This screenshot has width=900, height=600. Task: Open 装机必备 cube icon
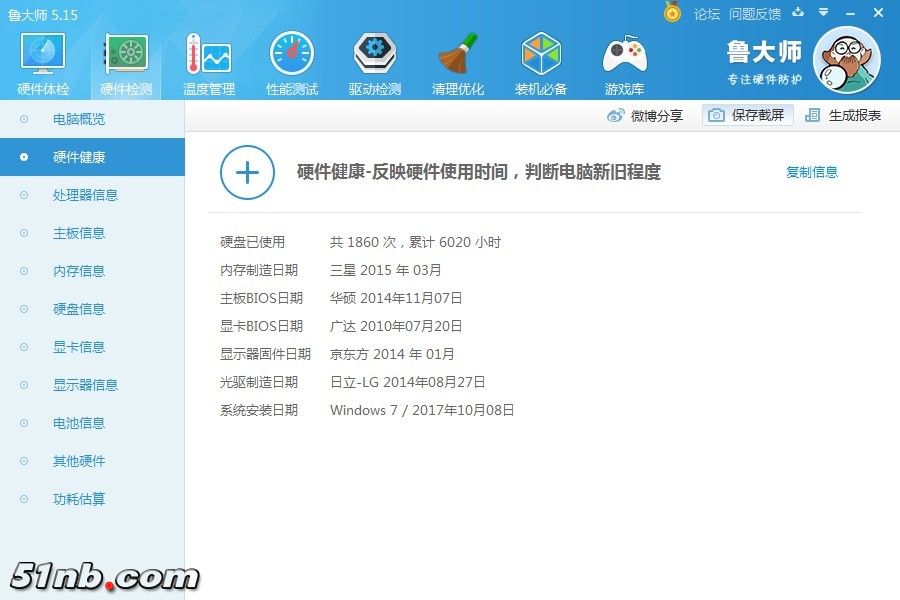(541, 53)
